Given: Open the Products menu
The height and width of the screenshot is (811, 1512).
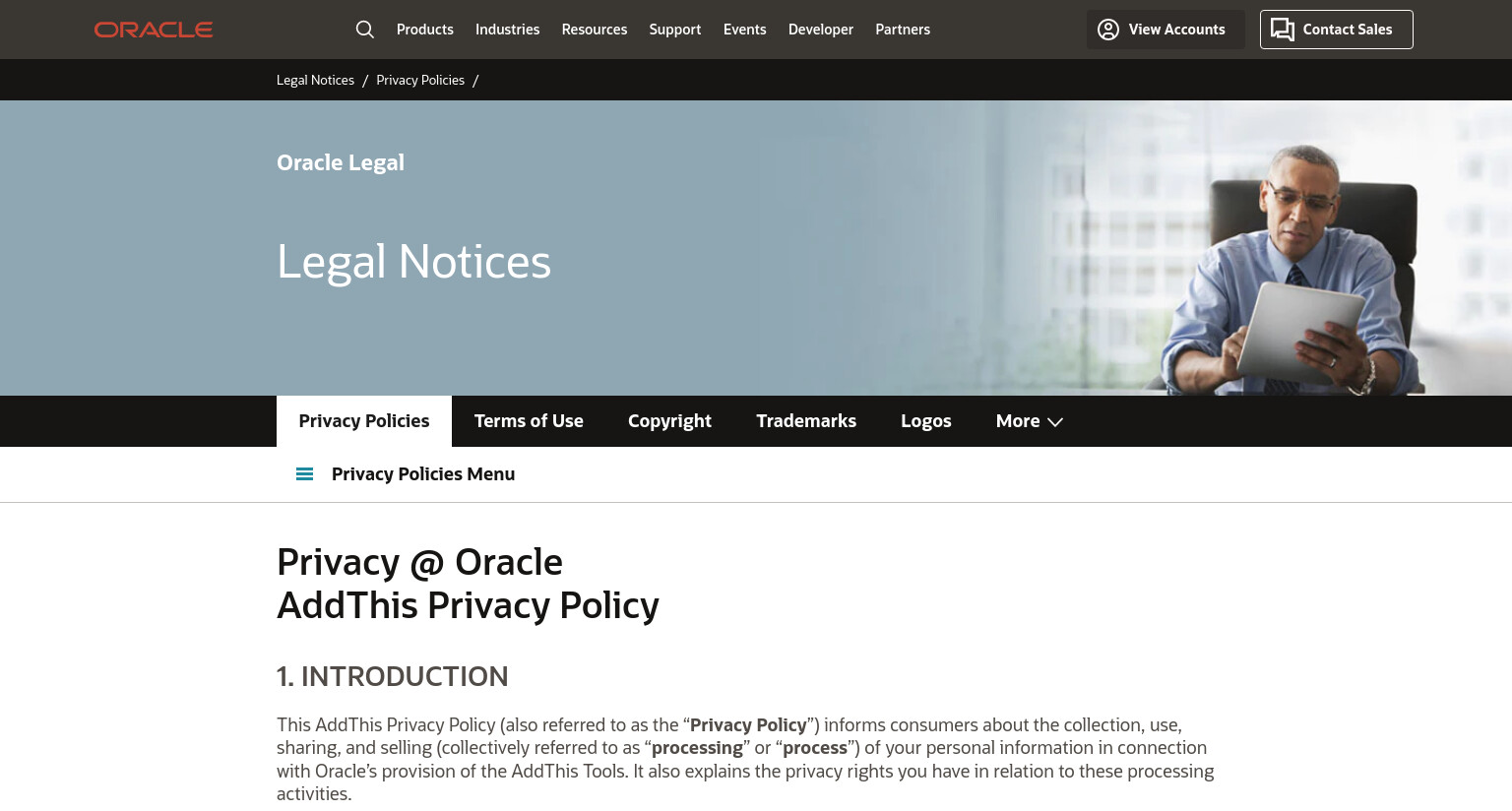Looking at the screenshot, I should (425, 30).
